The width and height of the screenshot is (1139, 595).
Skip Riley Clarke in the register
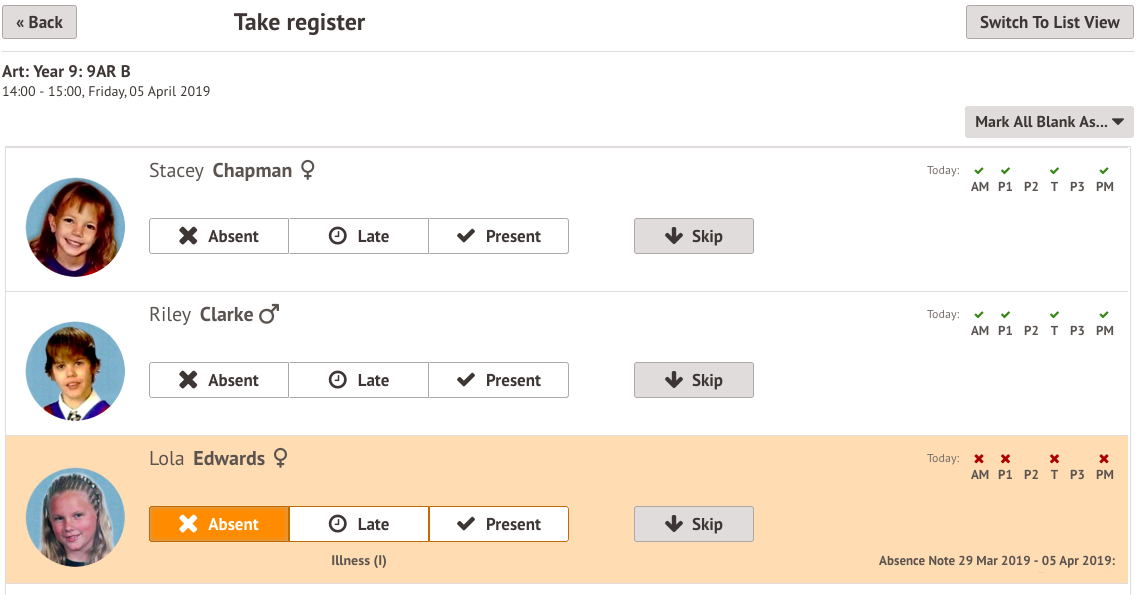click(x=693, y=380)
